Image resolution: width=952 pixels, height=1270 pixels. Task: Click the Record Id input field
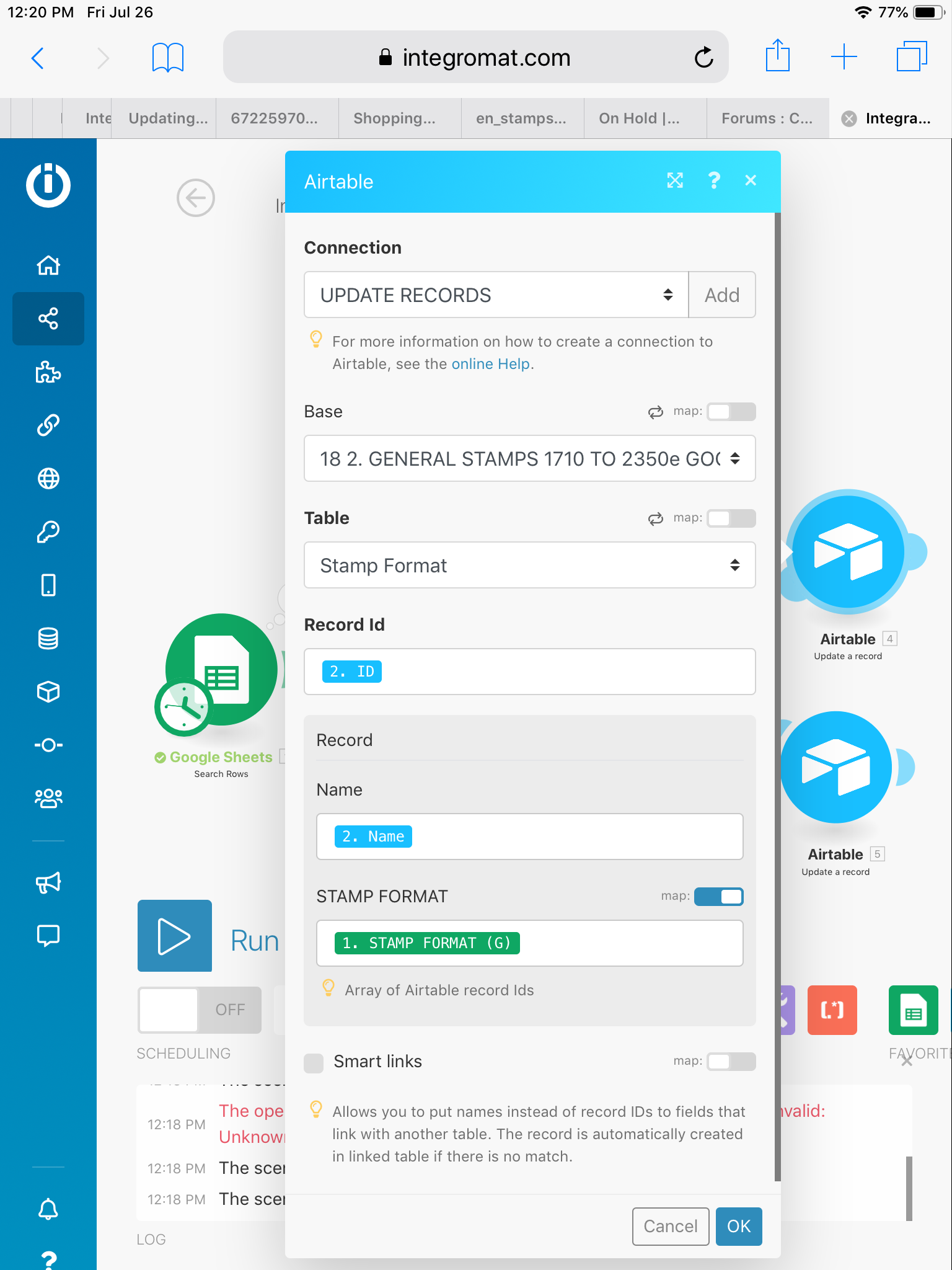point(530,672)
